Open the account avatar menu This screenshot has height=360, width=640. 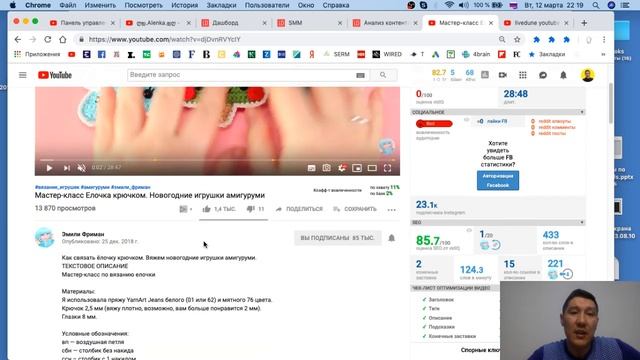(x=588, y=75)
